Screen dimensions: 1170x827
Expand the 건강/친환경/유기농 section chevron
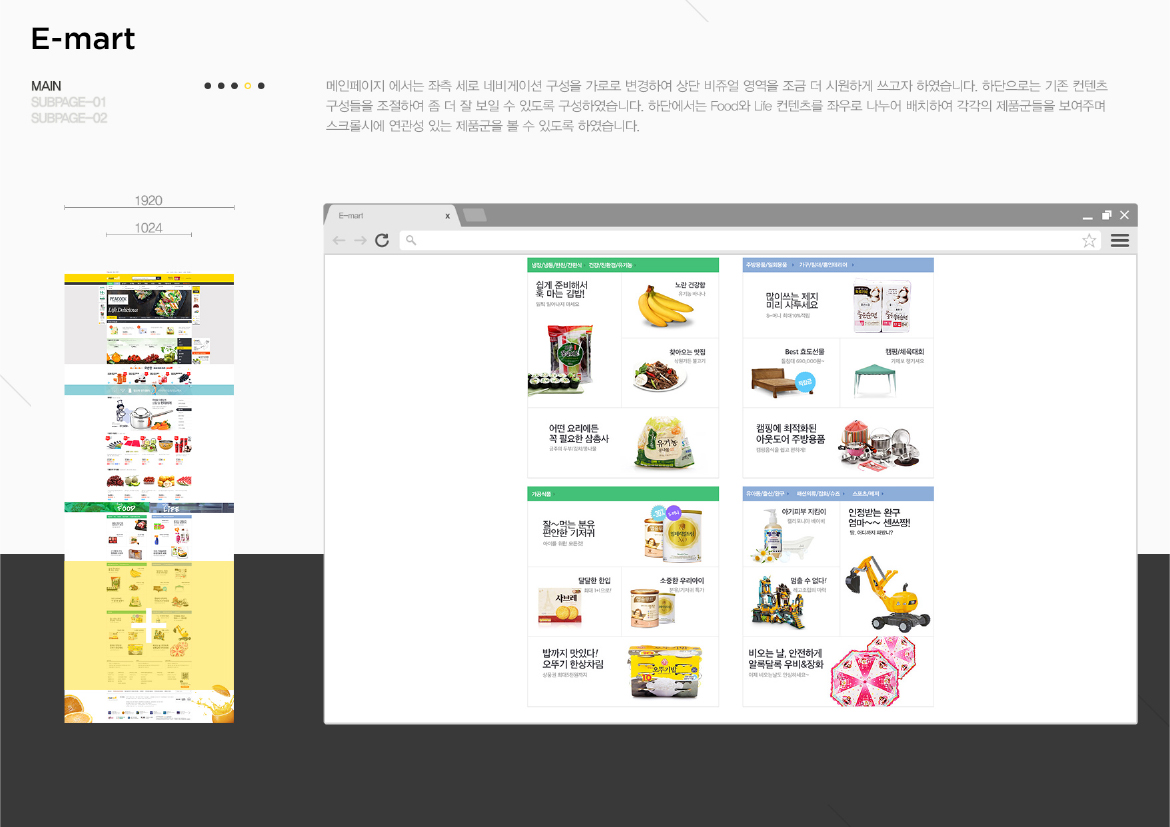coord(635,267)
